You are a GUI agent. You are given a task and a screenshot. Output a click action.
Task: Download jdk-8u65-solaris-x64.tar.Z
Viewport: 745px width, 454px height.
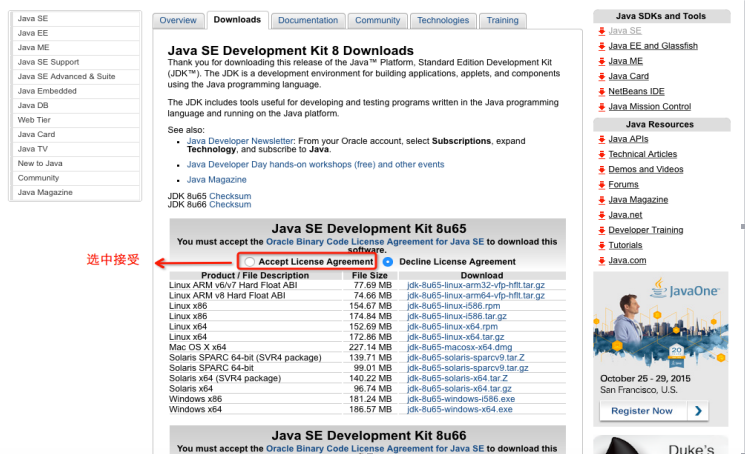click(458, 378)
